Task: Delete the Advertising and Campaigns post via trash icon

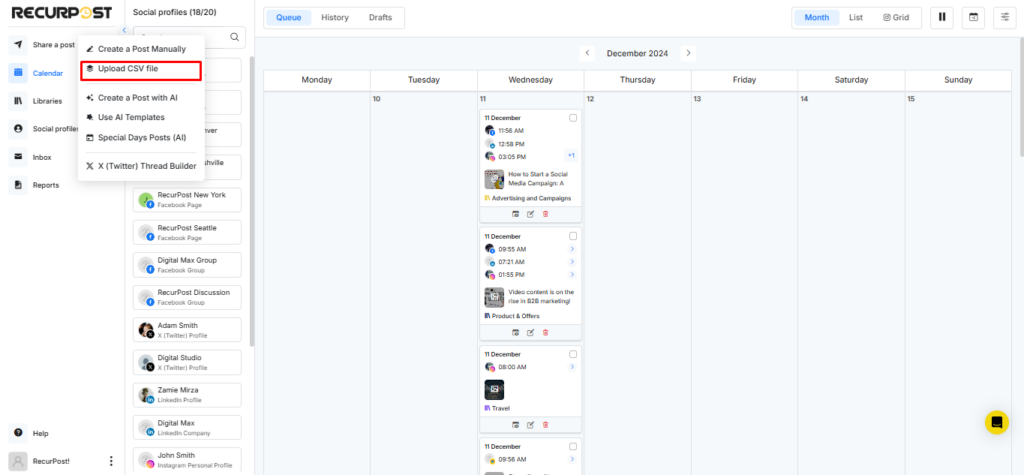Action: (x=545, y=214)
